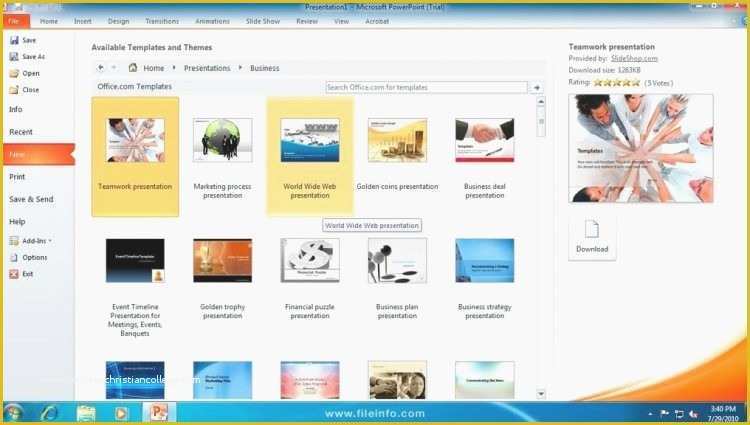Switch to the View ribbon tab

coord(342,21)
